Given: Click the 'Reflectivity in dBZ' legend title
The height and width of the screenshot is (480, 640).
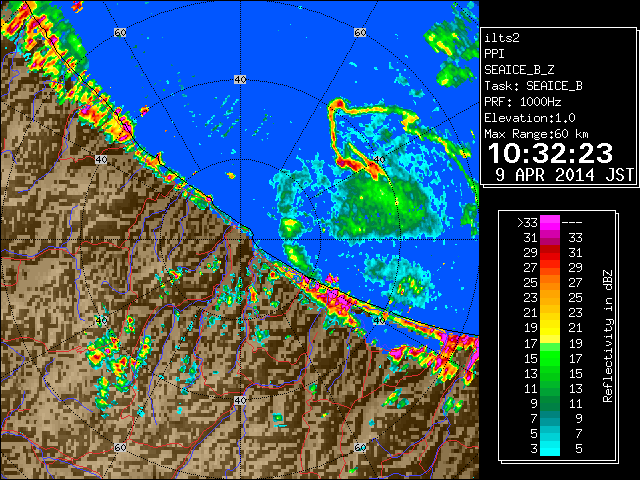Looking at the screenshot, I should pos(608,336).
